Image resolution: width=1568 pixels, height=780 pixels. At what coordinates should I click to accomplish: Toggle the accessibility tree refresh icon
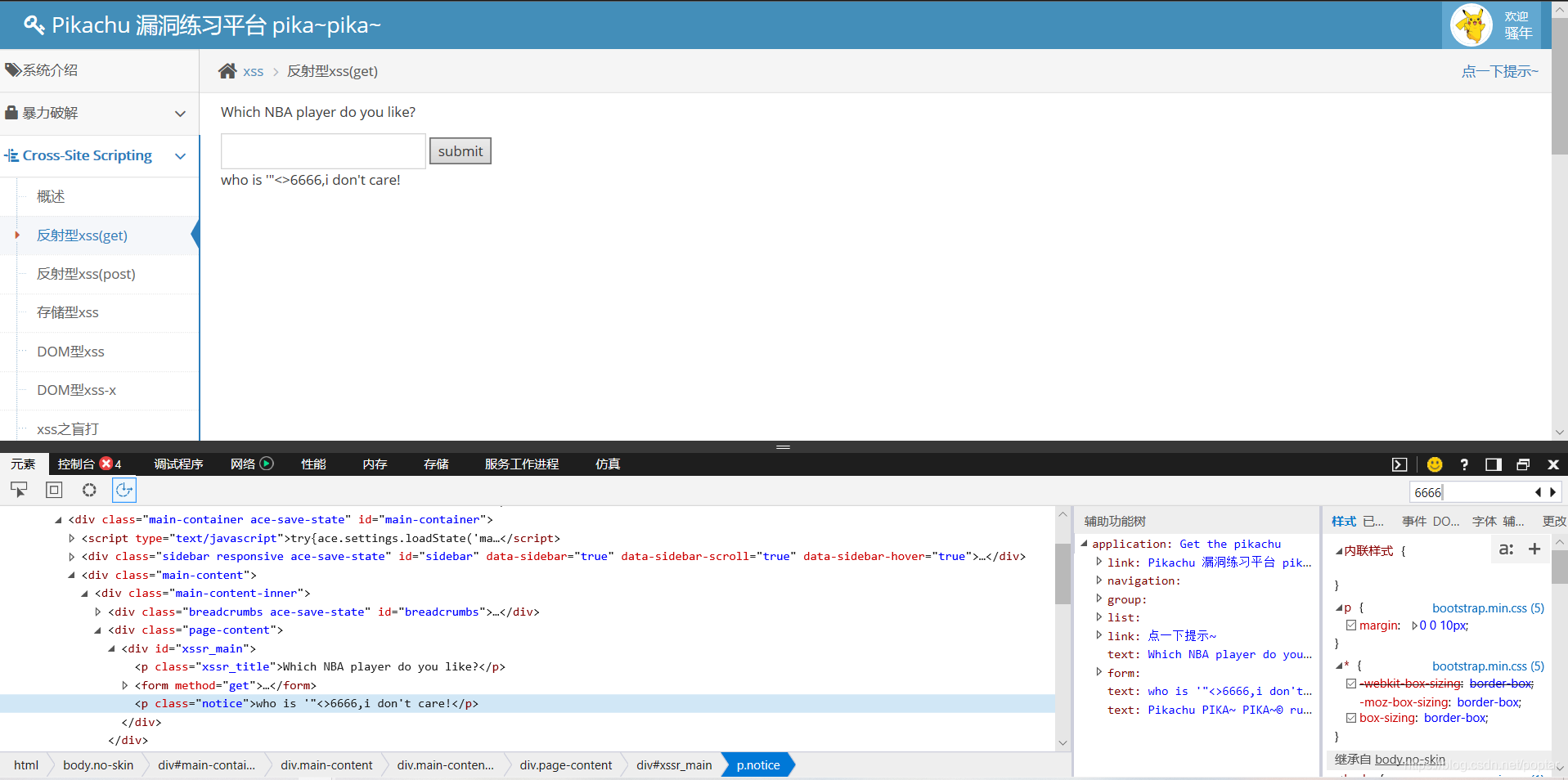[124, 490]
